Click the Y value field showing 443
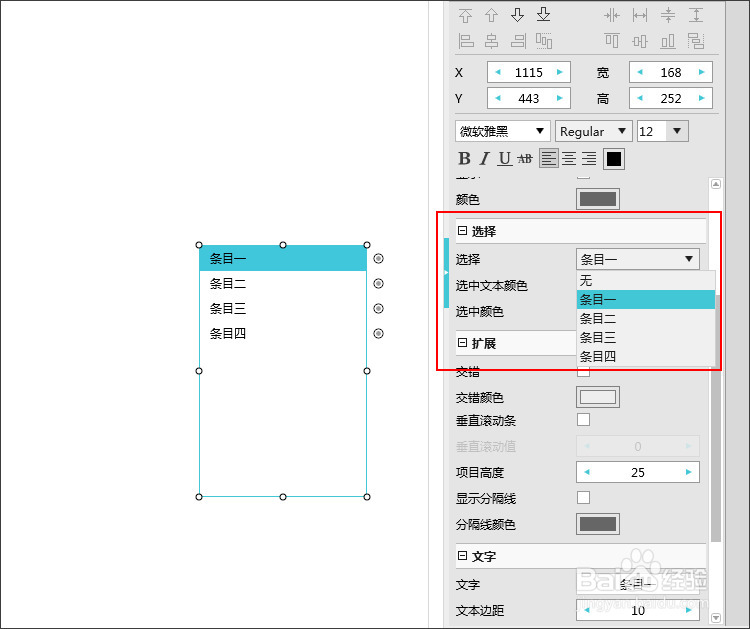750x629 pixels. pos(529,98)
